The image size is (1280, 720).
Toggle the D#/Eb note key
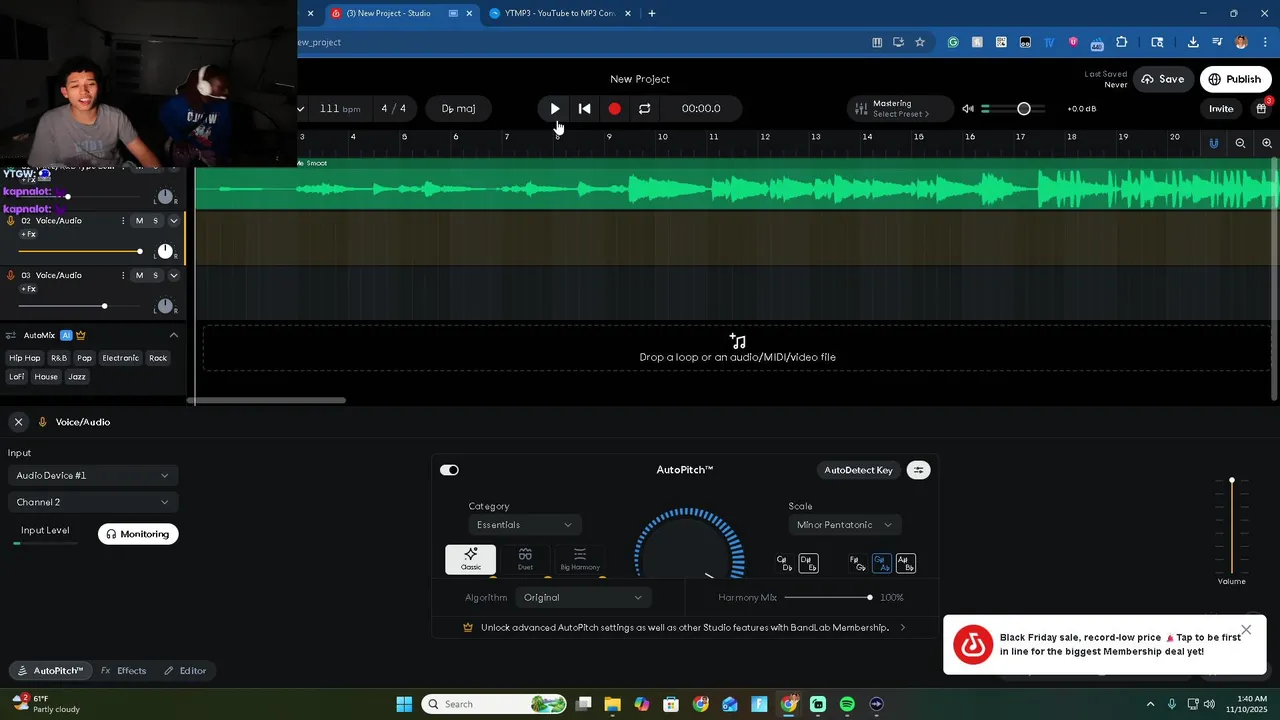[x=808, y=563]
